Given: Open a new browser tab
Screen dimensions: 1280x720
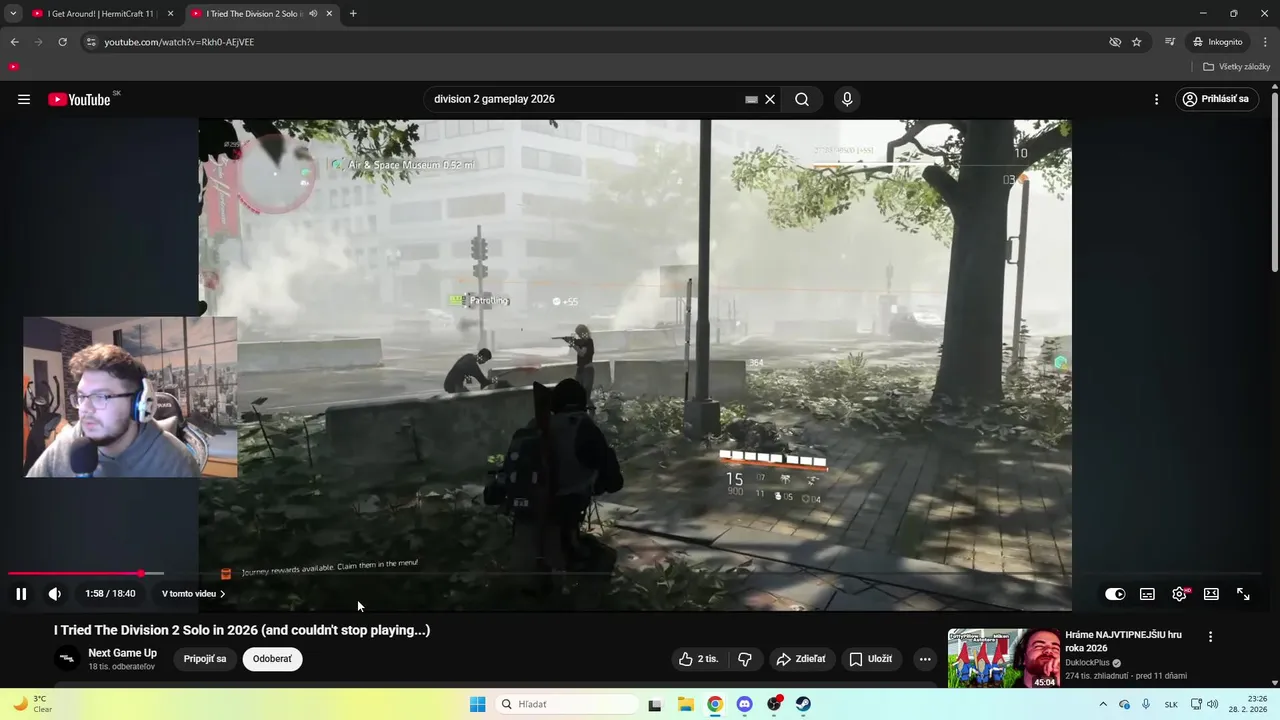Looking at the screenshot, I should tap(353, 14).
